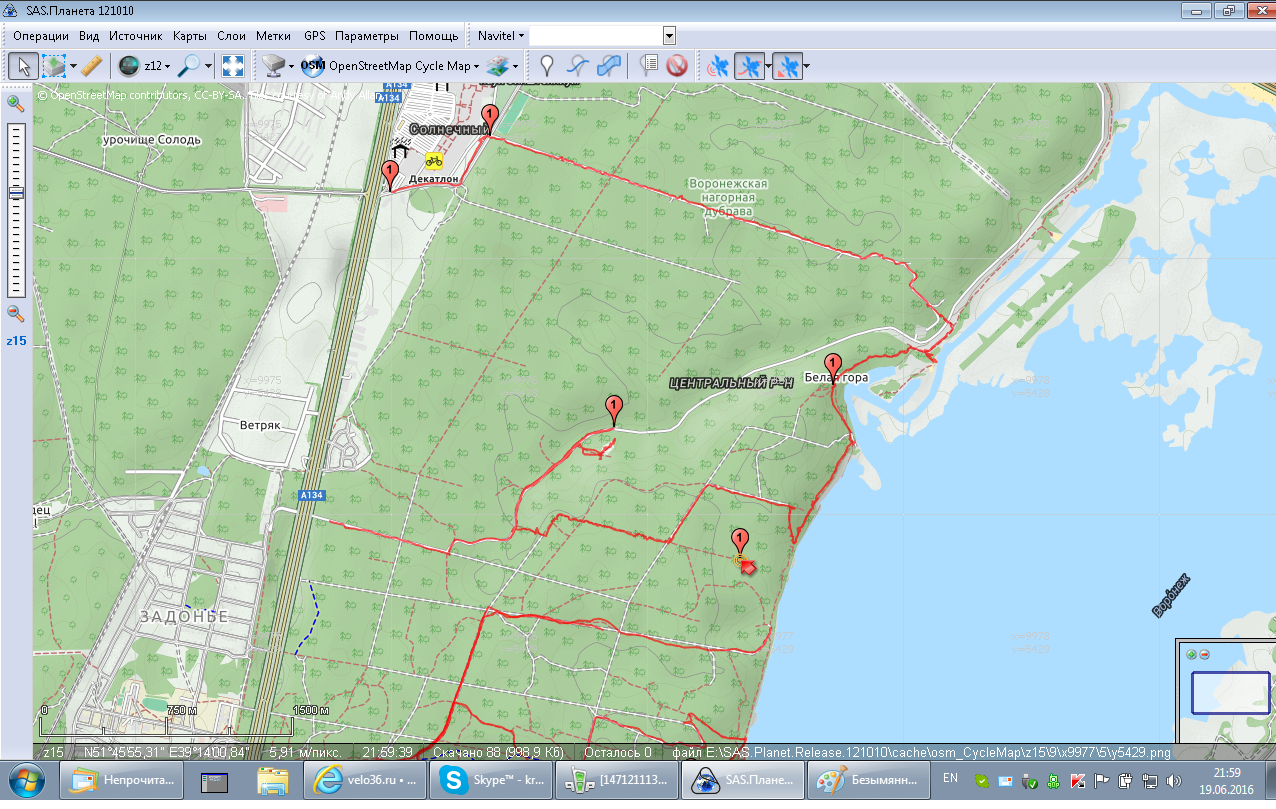Open the Navitel search provider menu

point(501,35)
